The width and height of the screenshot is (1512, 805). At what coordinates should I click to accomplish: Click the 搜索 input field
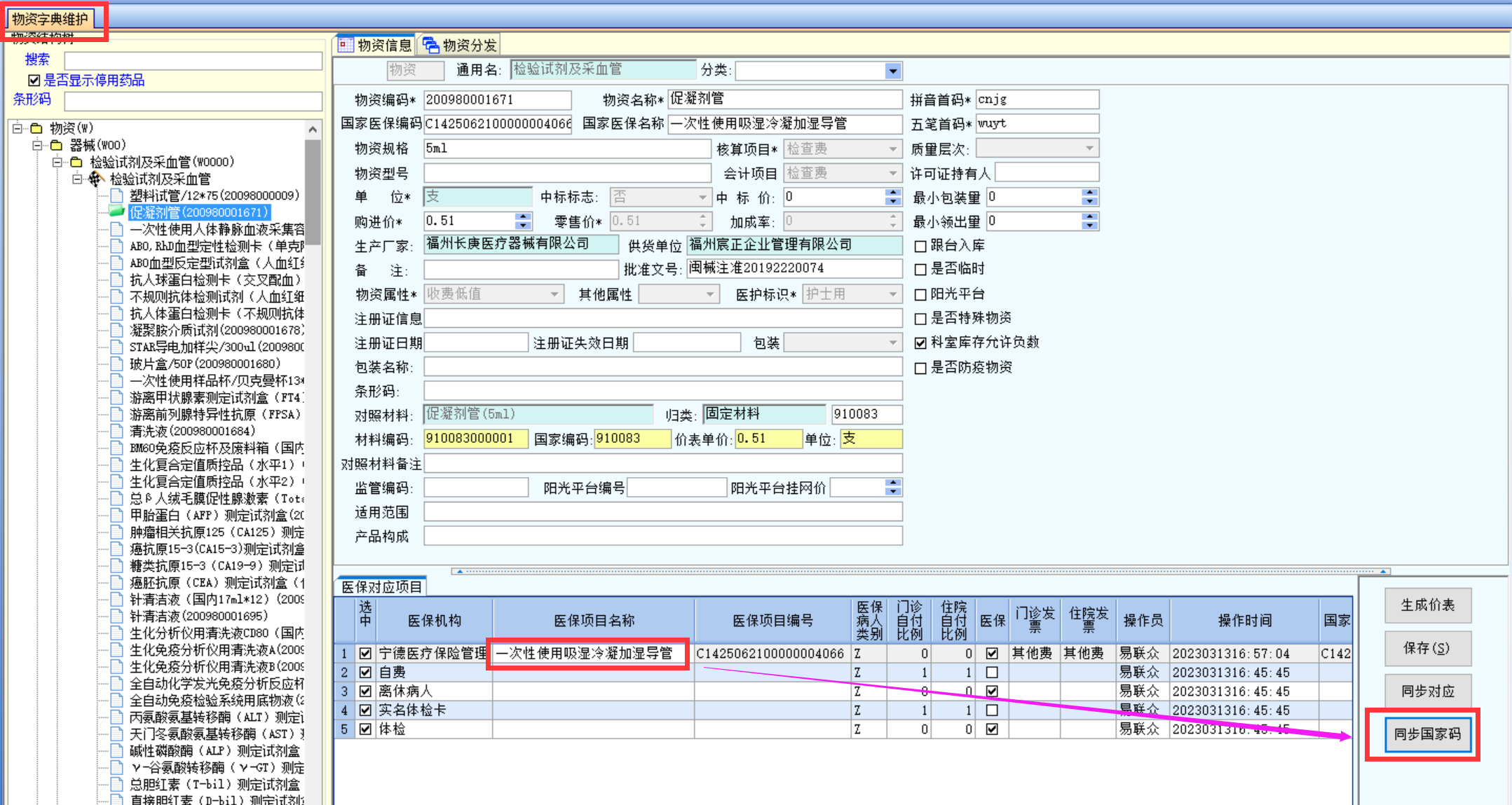(193, 60)
